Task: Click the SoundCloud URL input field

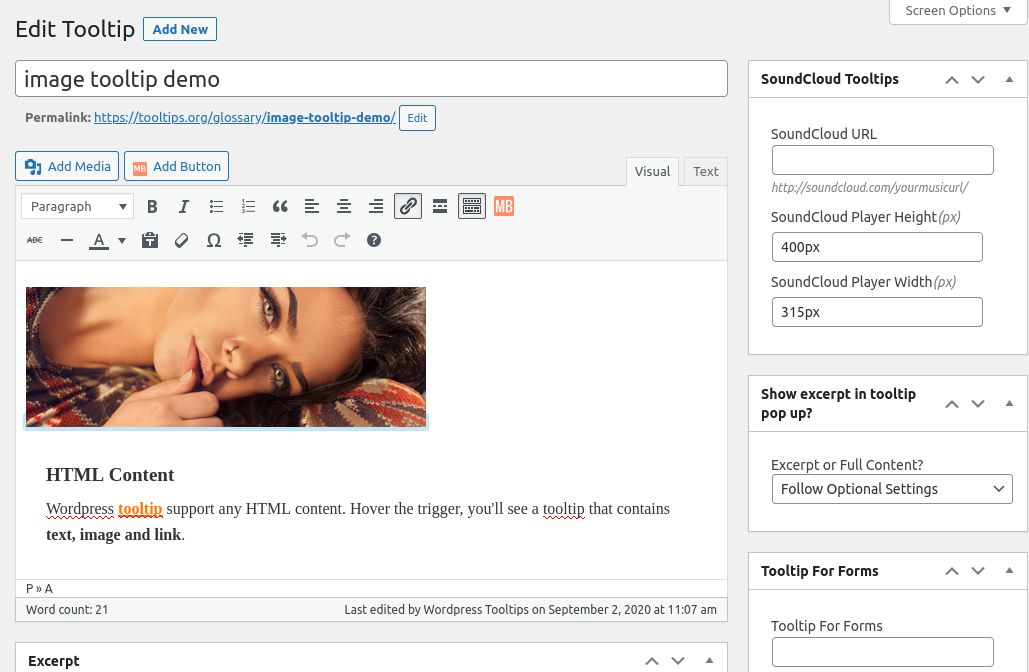Action: click(883, 160)
